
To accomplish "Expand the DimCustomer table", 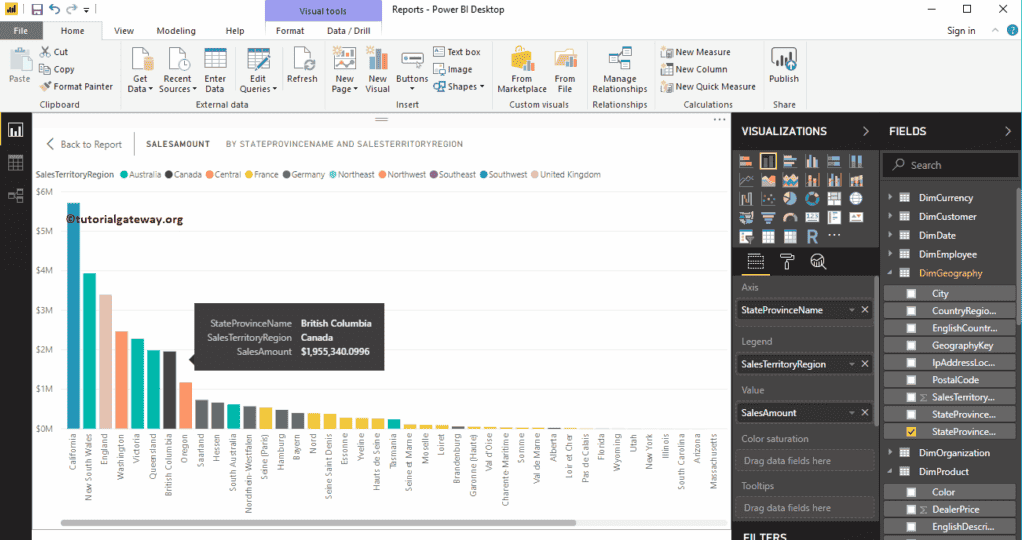I will click(890, 216).
